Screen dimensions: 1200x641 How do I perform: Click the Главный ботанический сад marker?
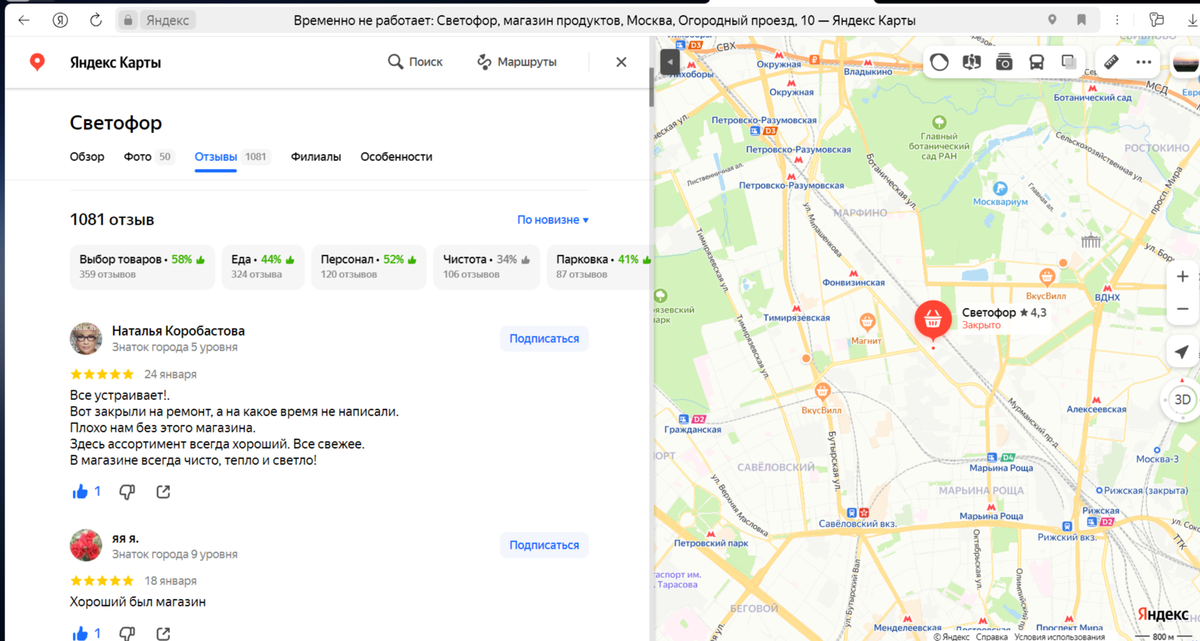[x=939, y=123]
